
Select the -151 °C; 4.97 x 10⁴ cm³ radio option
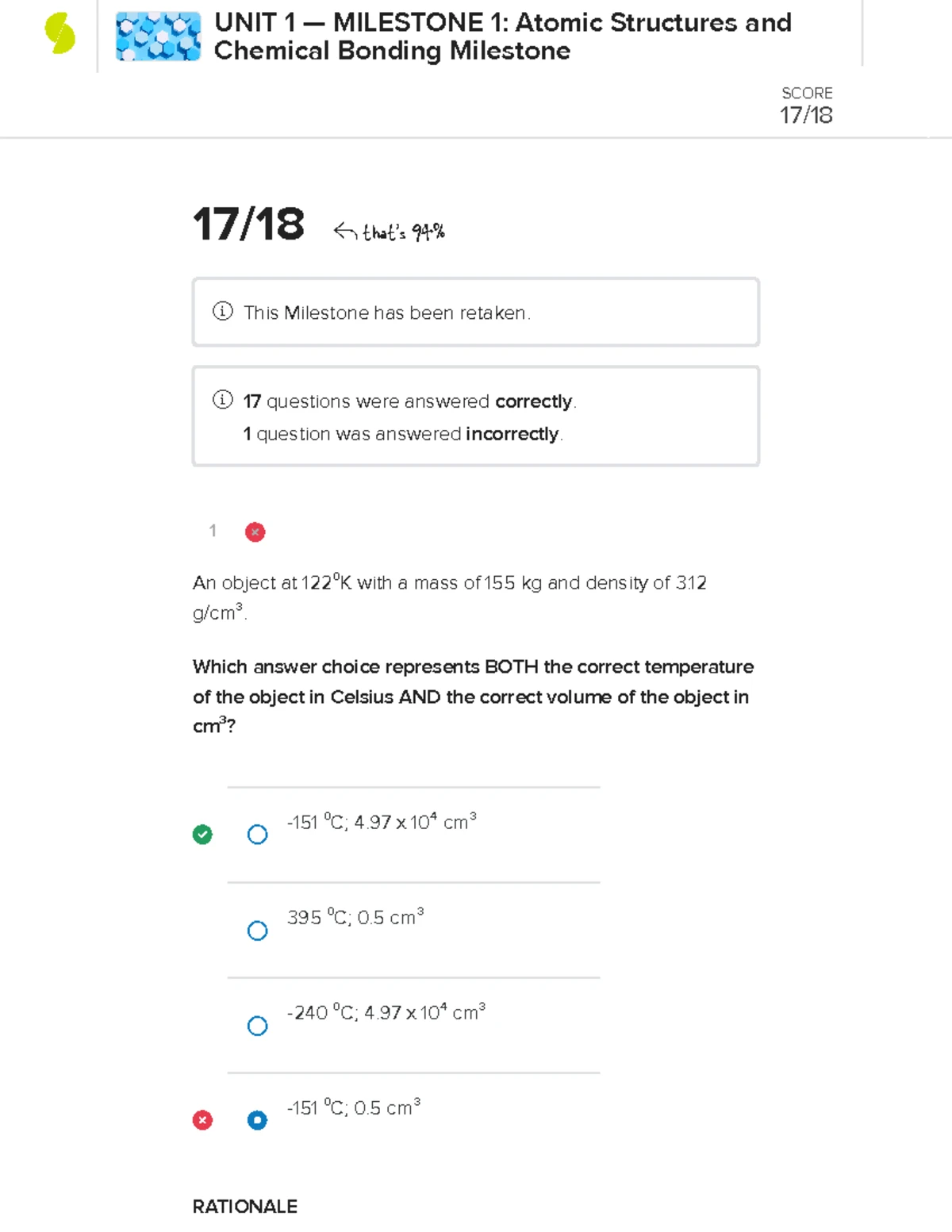257,835
